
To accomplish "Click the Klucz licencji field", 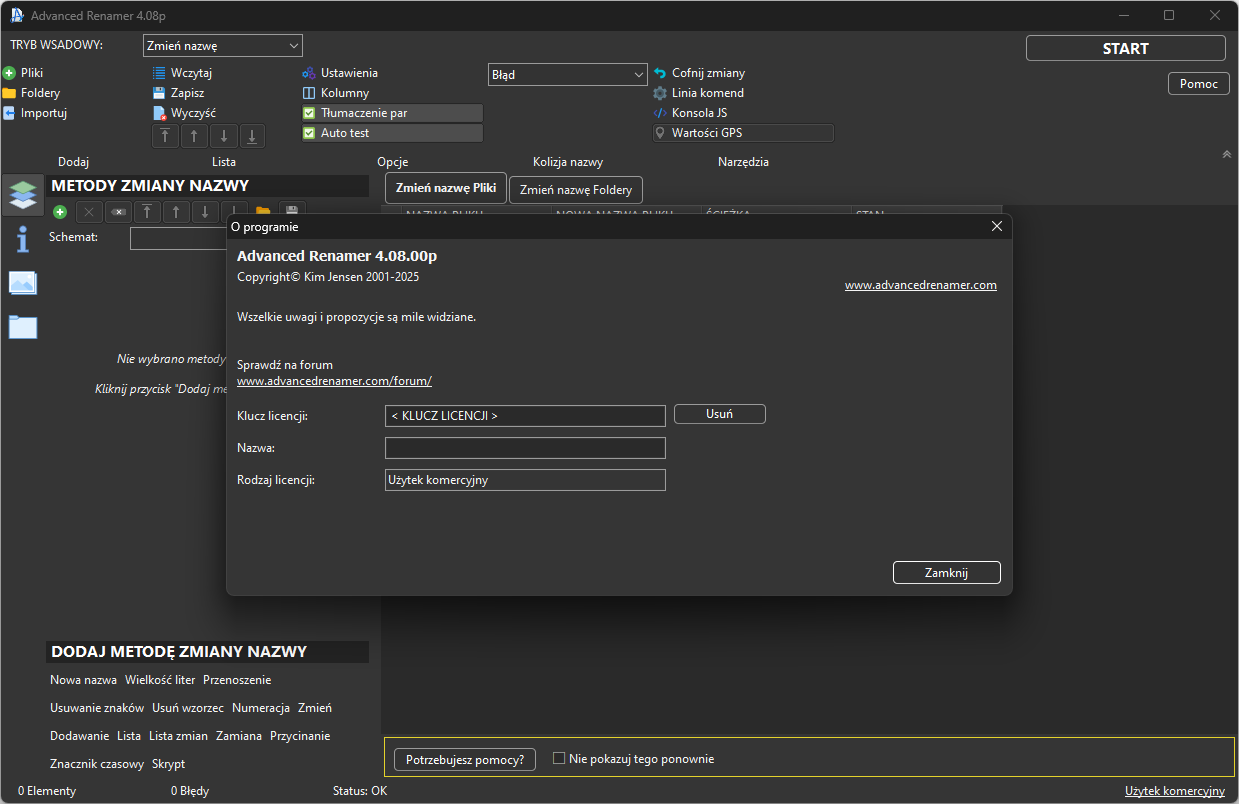I will [x=525, y=416].
